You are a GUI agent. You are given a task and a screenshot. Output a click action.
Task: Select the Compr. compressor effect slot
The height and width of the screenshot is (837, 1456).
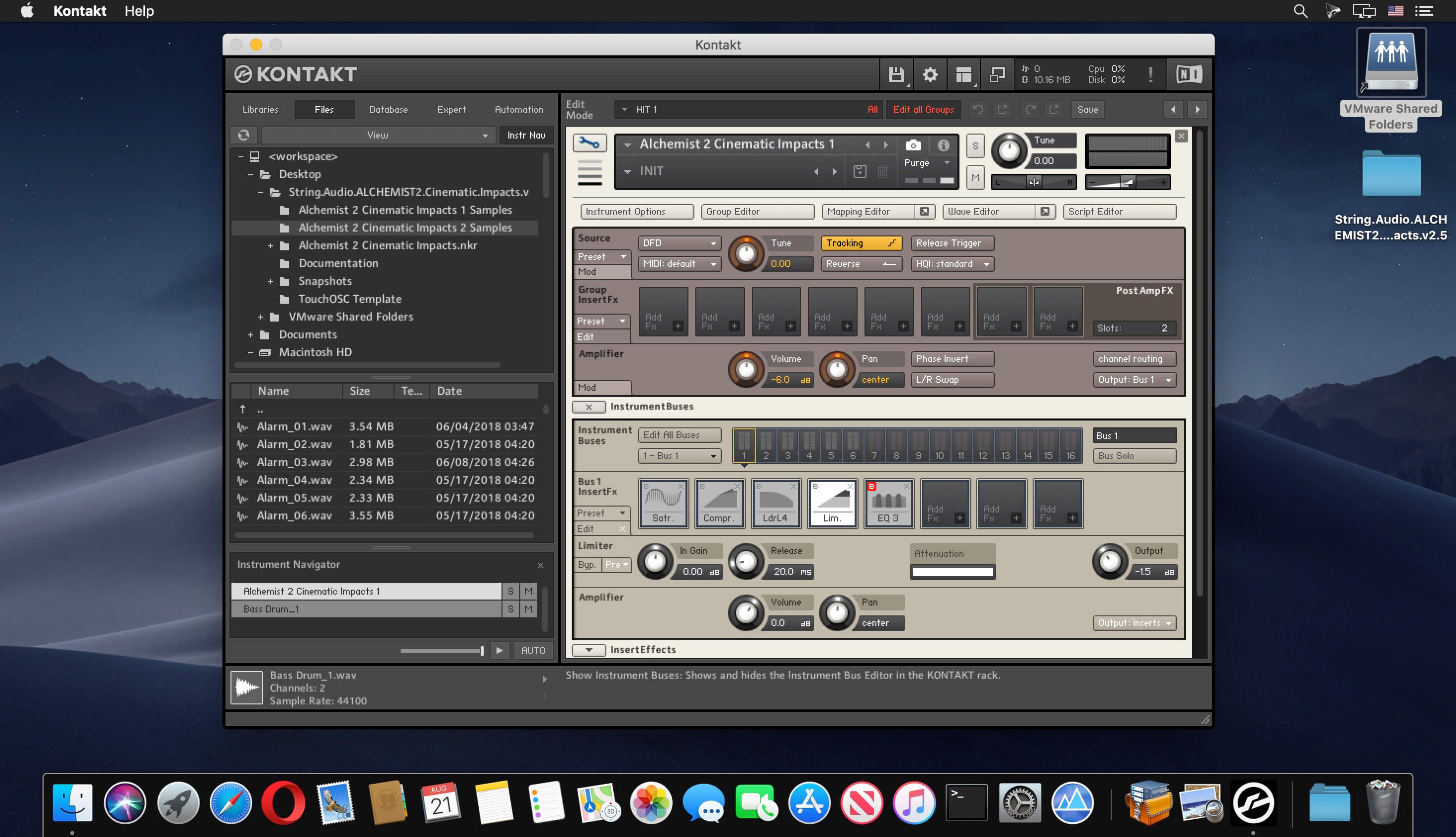[720, 504]
